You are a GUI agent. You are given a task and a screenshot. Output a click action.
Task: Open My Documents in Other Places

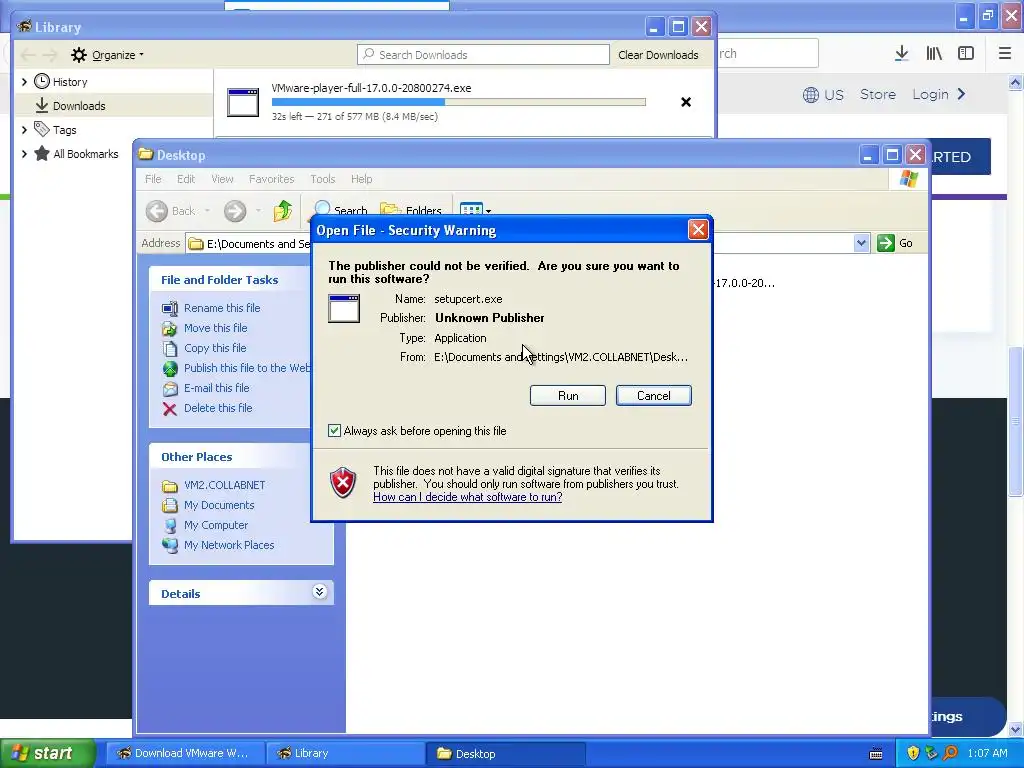click(219, 505)
